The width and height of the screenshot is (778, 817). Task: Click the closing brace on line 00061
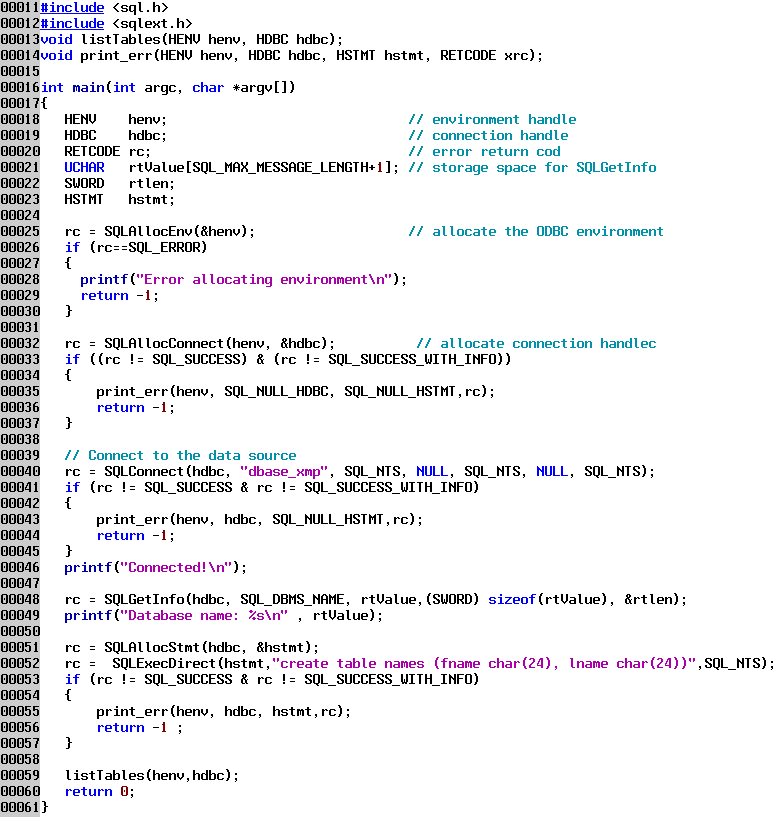click(44, 808)
